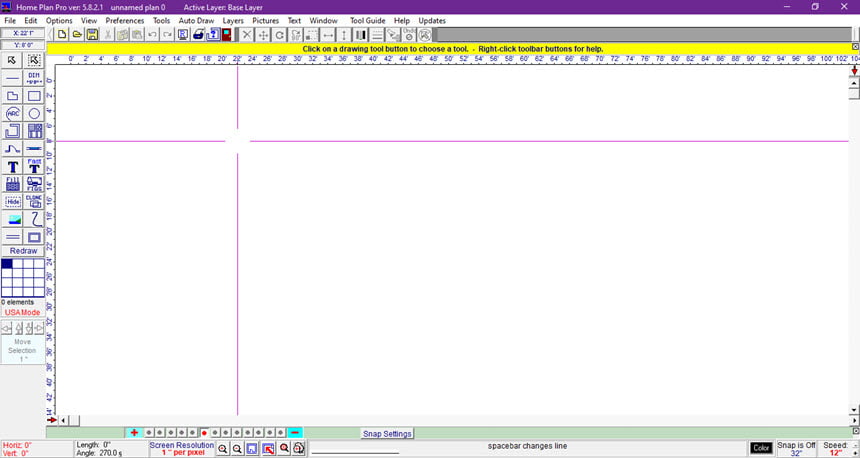860x458 pixels.
Task: Click the vertical scrollbar down arrow
Action: (854, 410)
